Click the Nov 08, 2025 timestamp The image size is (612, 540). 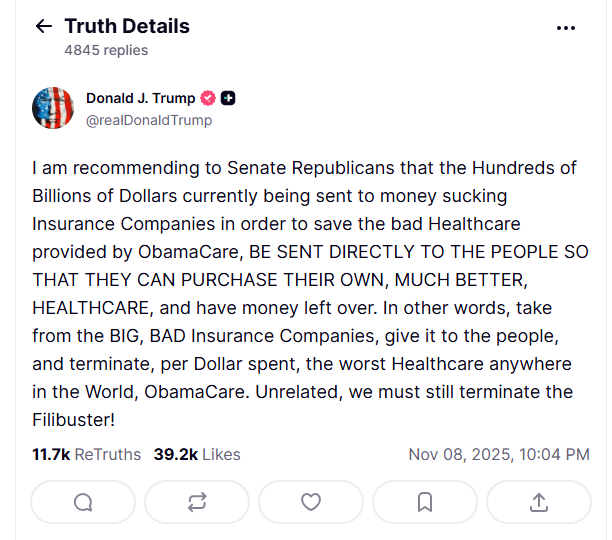pos(499,454)
